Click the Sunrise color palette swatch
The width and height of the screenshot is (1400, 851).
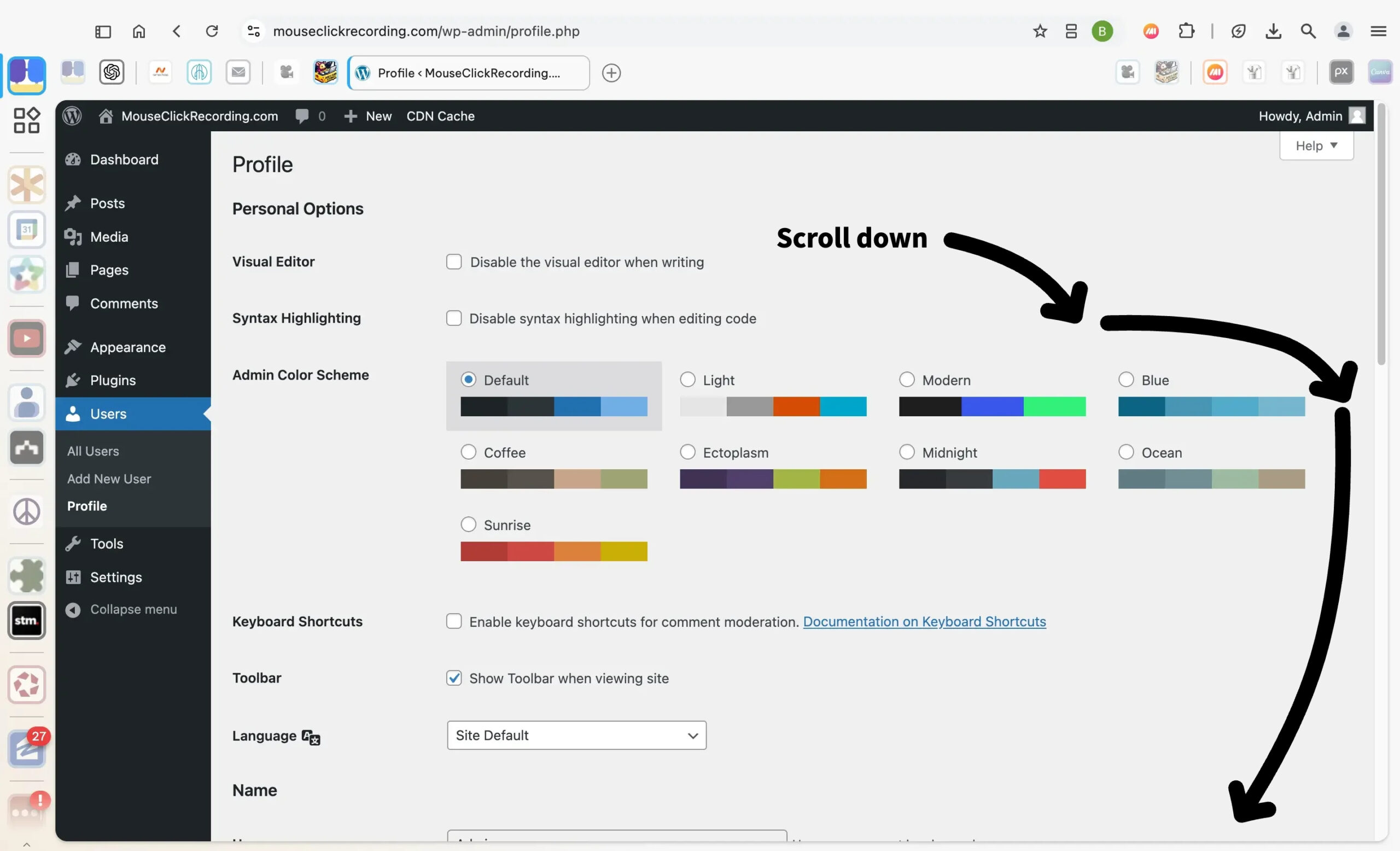pyautogui.click(x=553, y=551)
